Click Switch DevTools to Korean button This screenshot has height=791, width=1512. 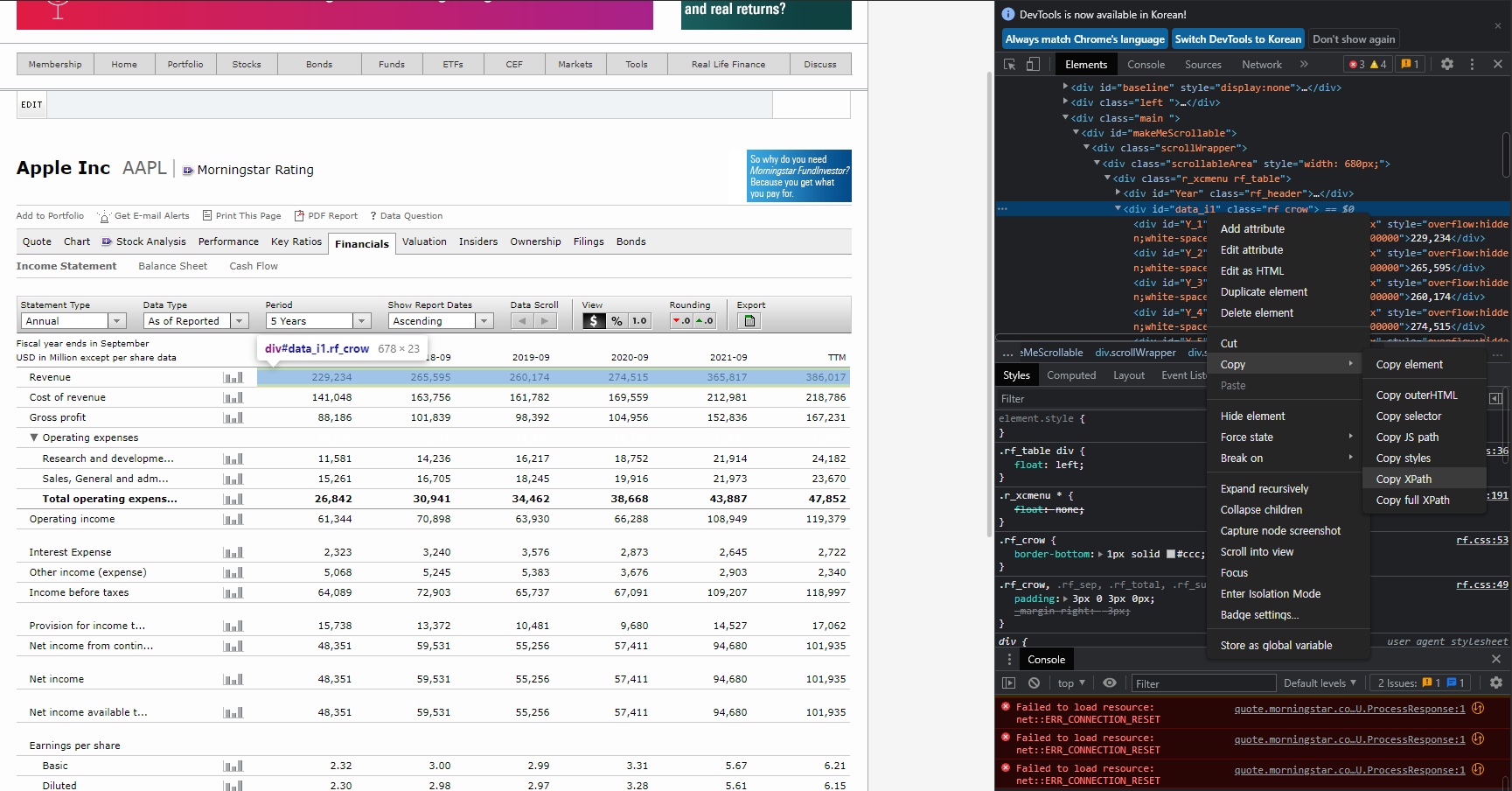[1237, 39]
